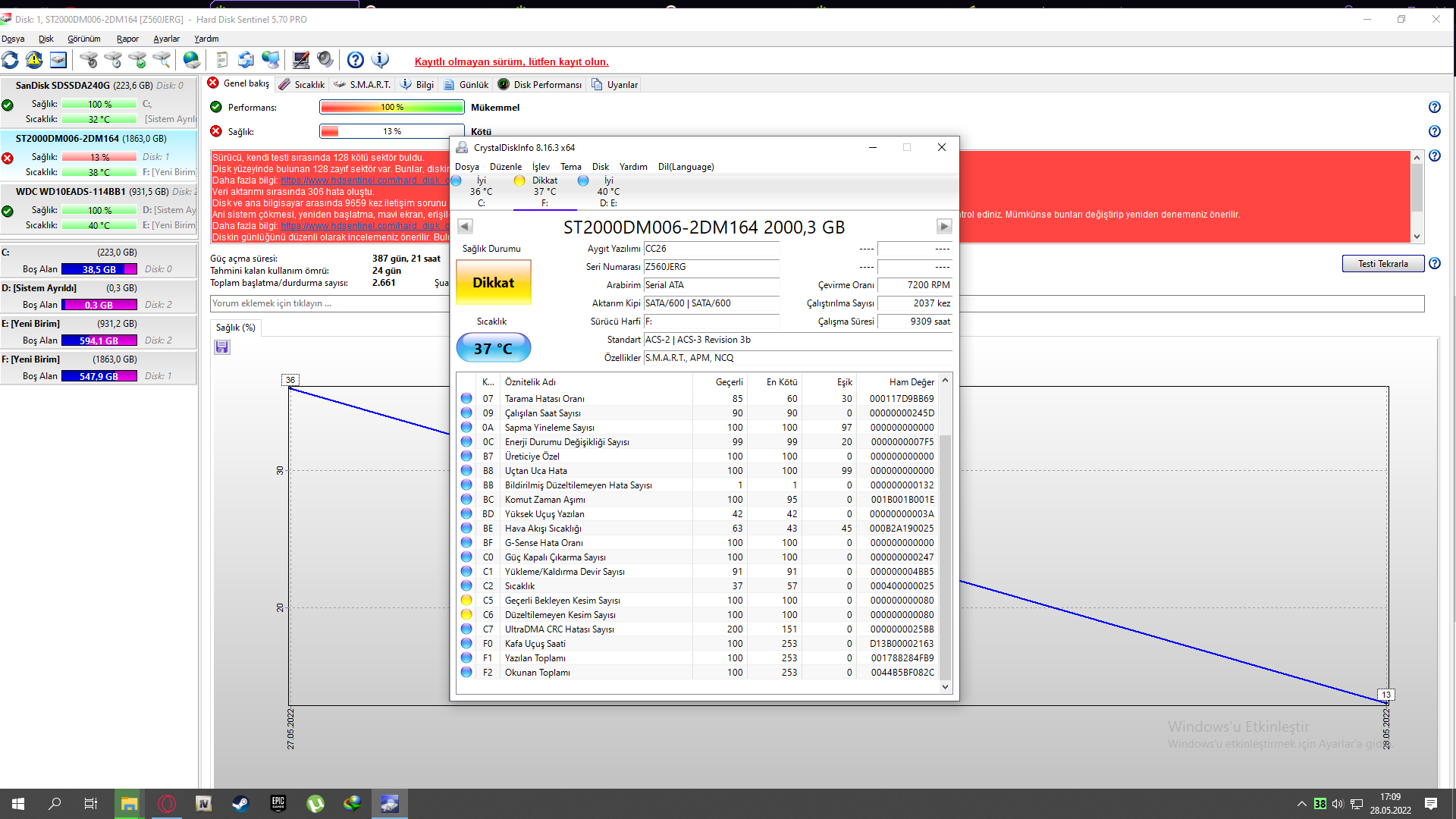This screenshot has height=819, width=1456.
Task: Open Steam from the taskbar
Action: click(x=240, y=804)
